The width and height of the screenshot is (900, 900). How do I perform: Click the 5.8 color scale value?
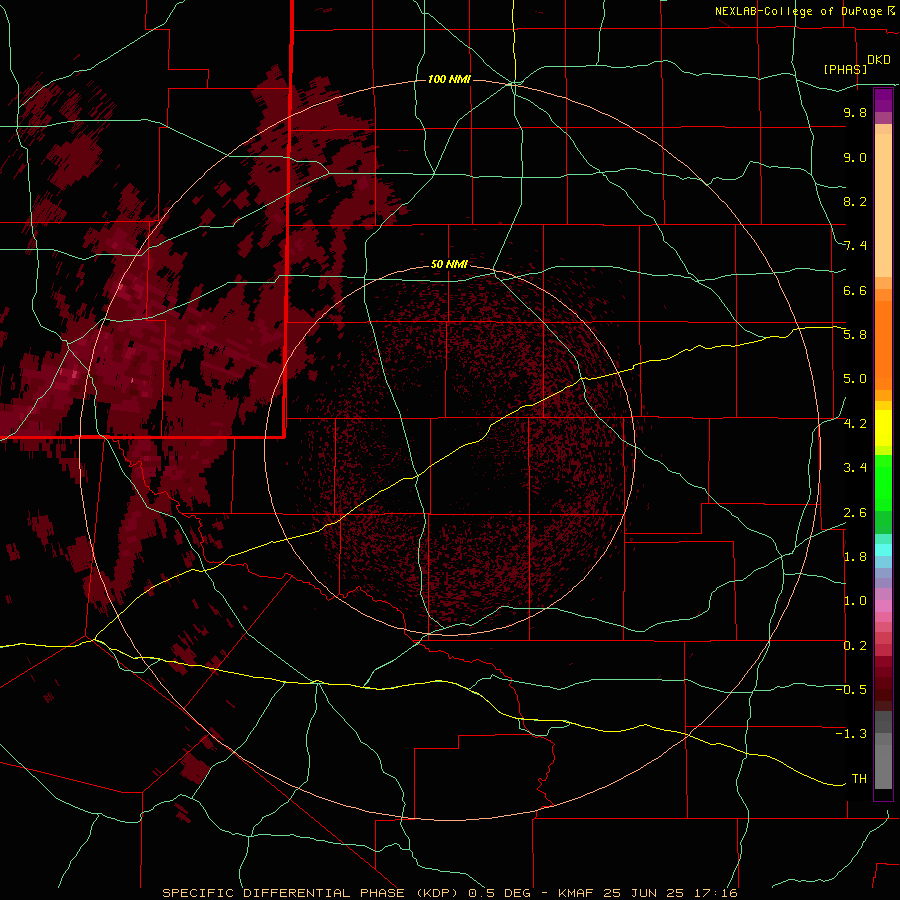point(855,335)
